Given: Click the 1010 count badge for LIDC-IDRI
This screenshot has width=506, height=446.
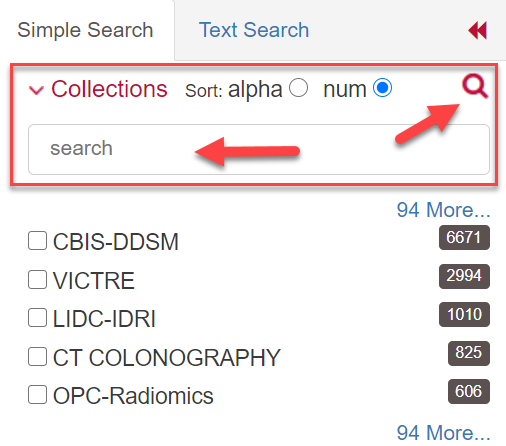Looking at the screenshot, I should pyautogui.click(x=464, y=314).
